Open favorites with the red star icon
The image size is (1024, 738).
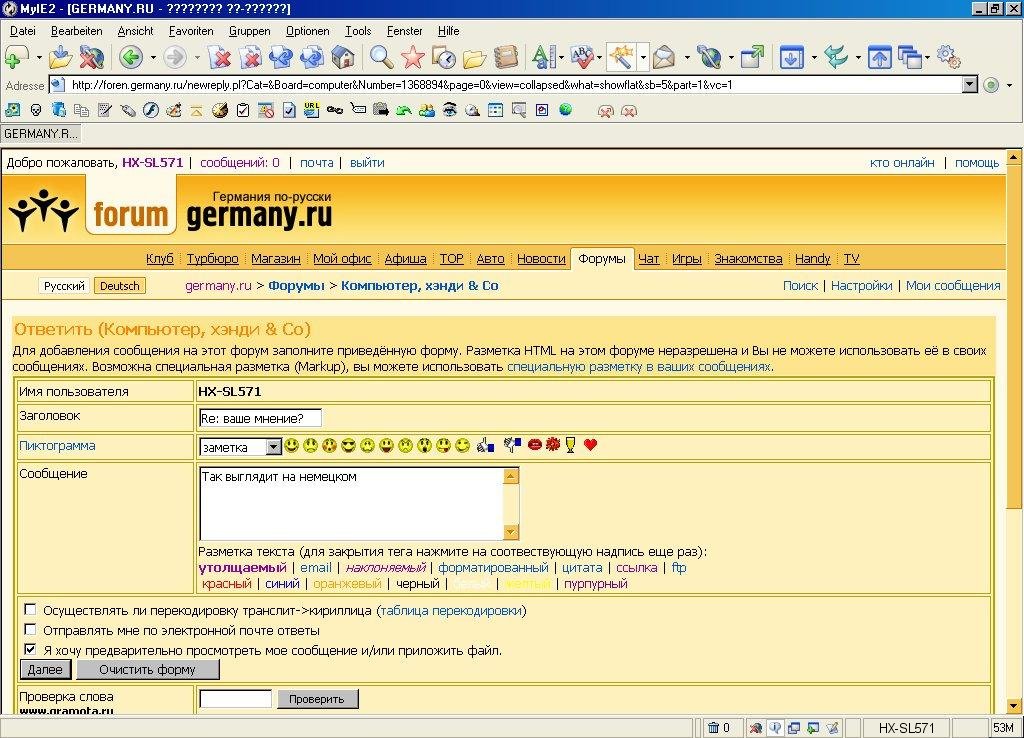coord(413,57)
